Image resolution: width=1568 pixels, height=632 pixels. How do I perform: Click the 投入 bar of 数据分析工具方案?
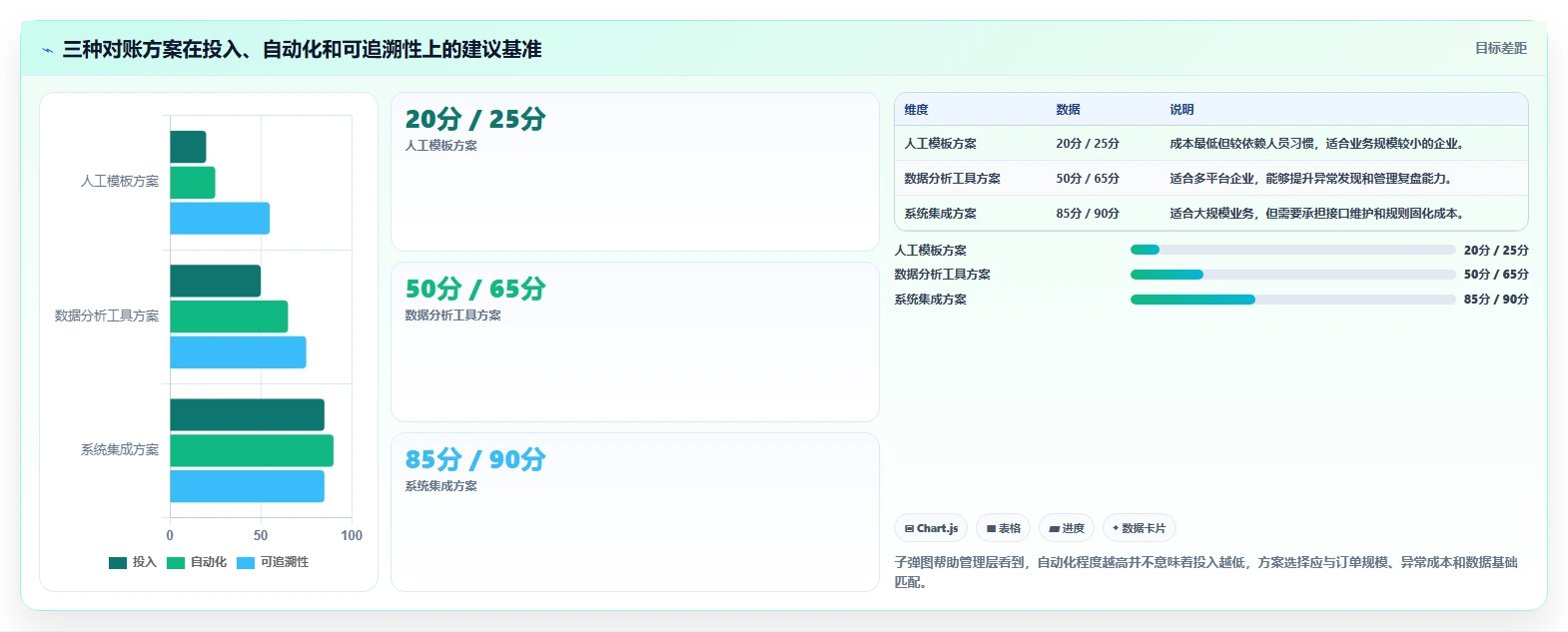click(x=215, y=281)
